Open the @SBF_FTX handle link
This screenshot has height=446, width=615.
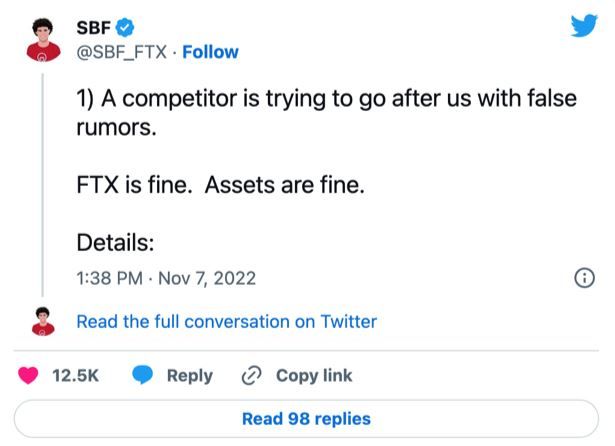tap(122, 52)
